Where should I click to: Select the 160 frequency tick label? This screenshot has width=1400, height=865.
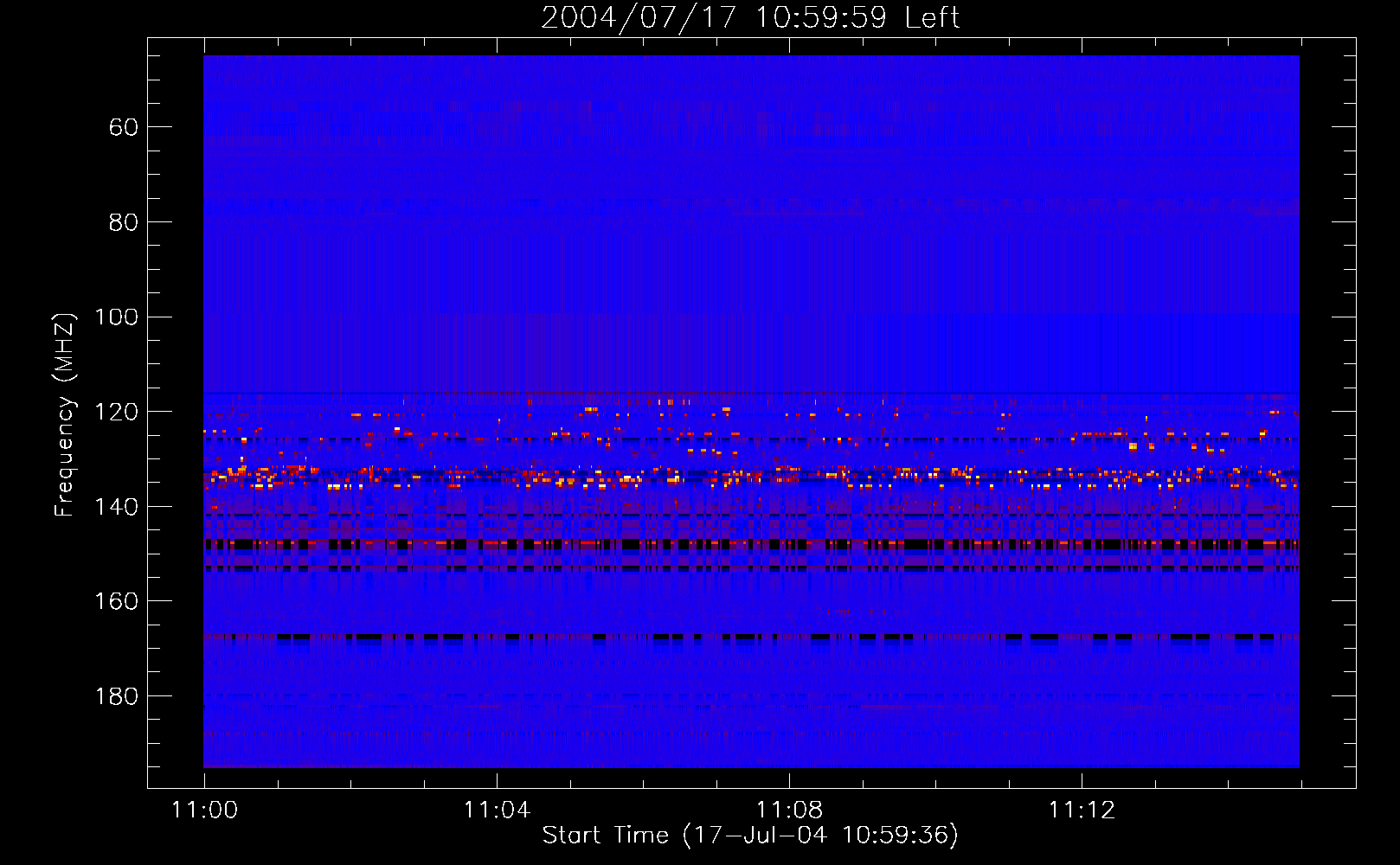pos(116,601)
